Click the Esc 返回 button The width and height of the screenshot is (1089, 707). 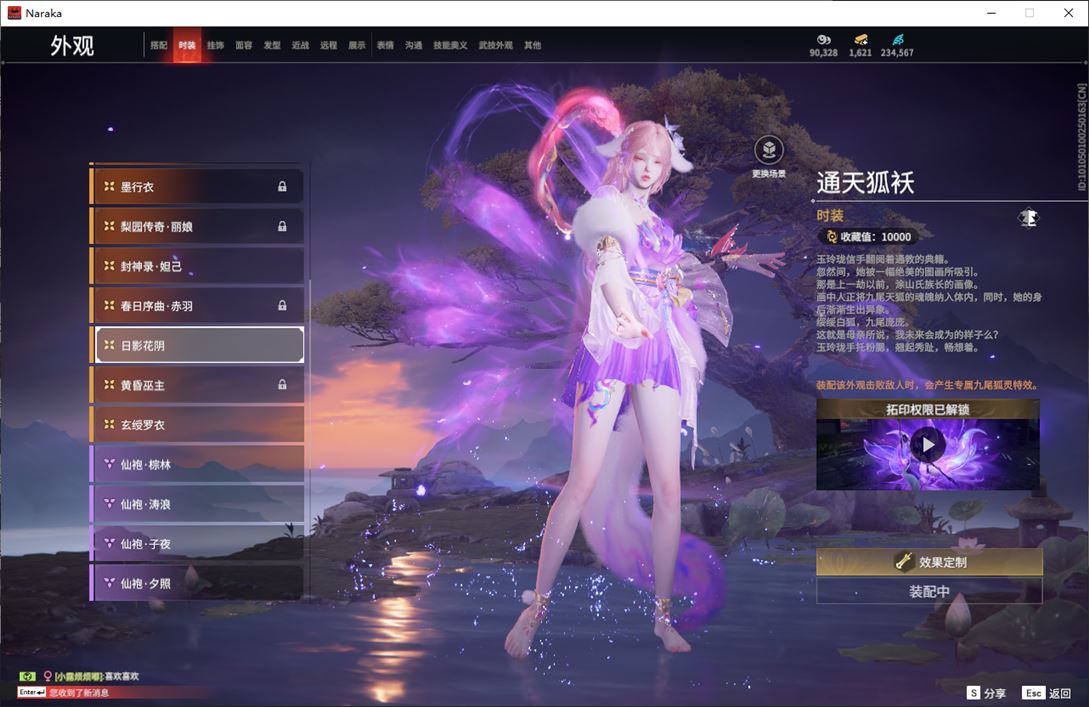tap(1047, 693)
